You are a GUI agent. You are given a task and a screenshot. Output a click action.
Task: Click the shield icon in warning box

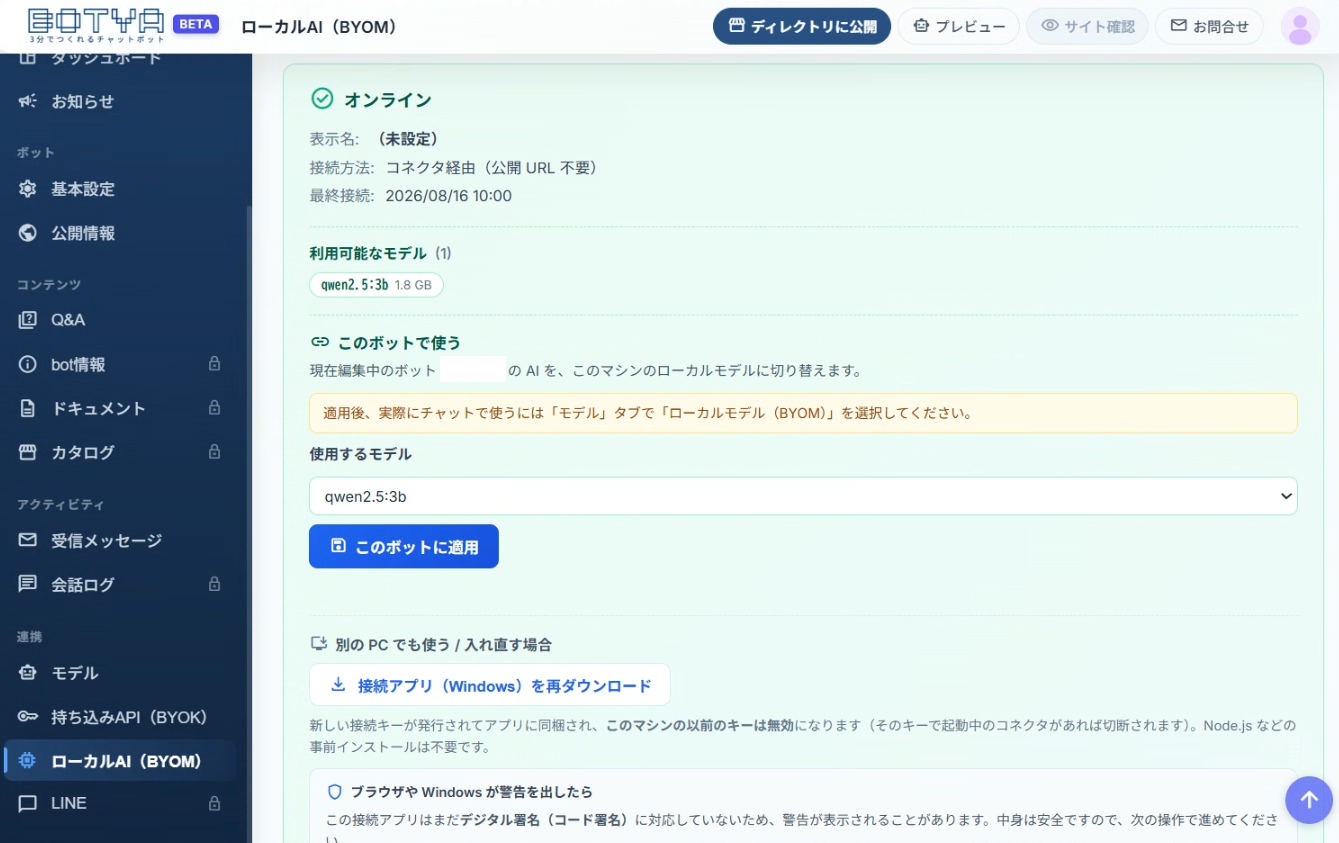(x=335, y=792)
